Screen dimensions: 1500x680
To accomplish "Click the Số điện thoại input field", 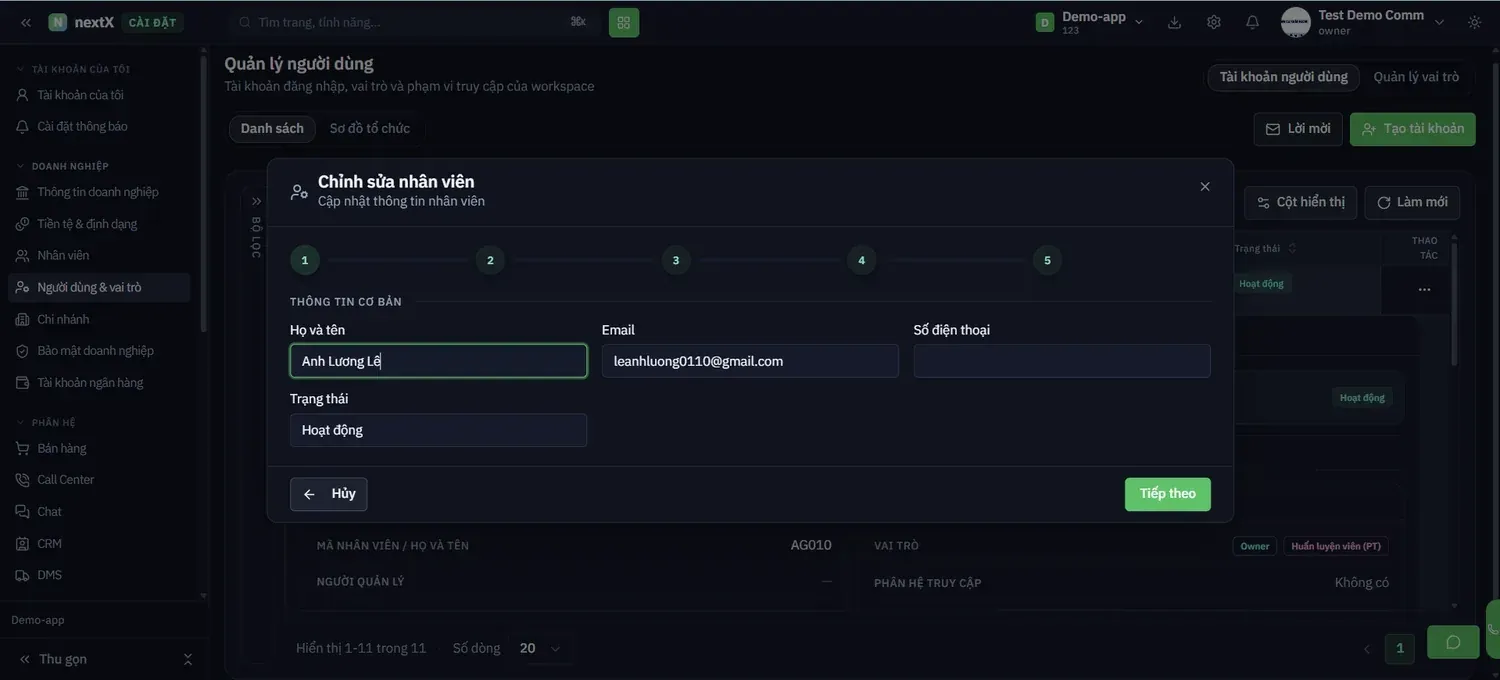I will [x=1062, y=361].
